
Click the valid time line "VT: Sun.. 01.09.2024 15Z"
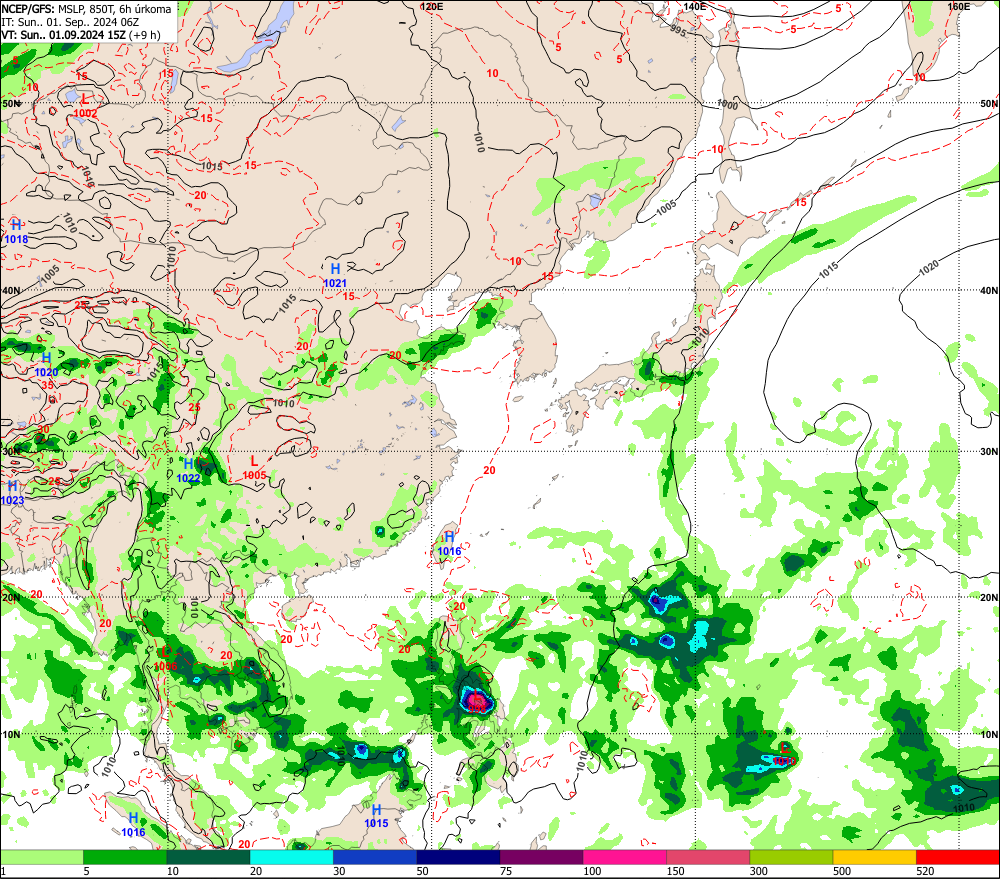(x=63, y=34)
